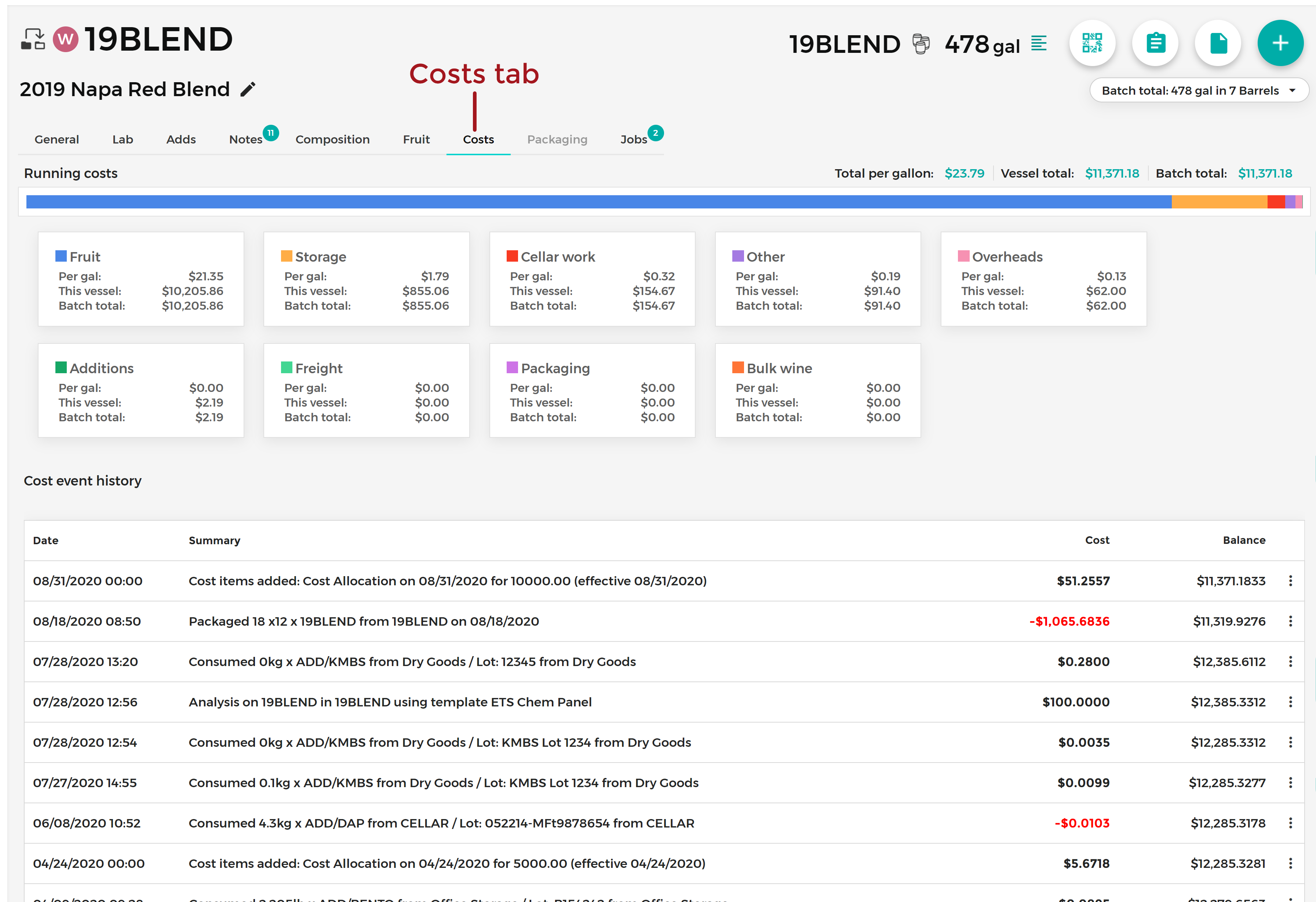Open the Packaging tab
Viewport: 1316px width, 902px height.
tap(557, 139)
